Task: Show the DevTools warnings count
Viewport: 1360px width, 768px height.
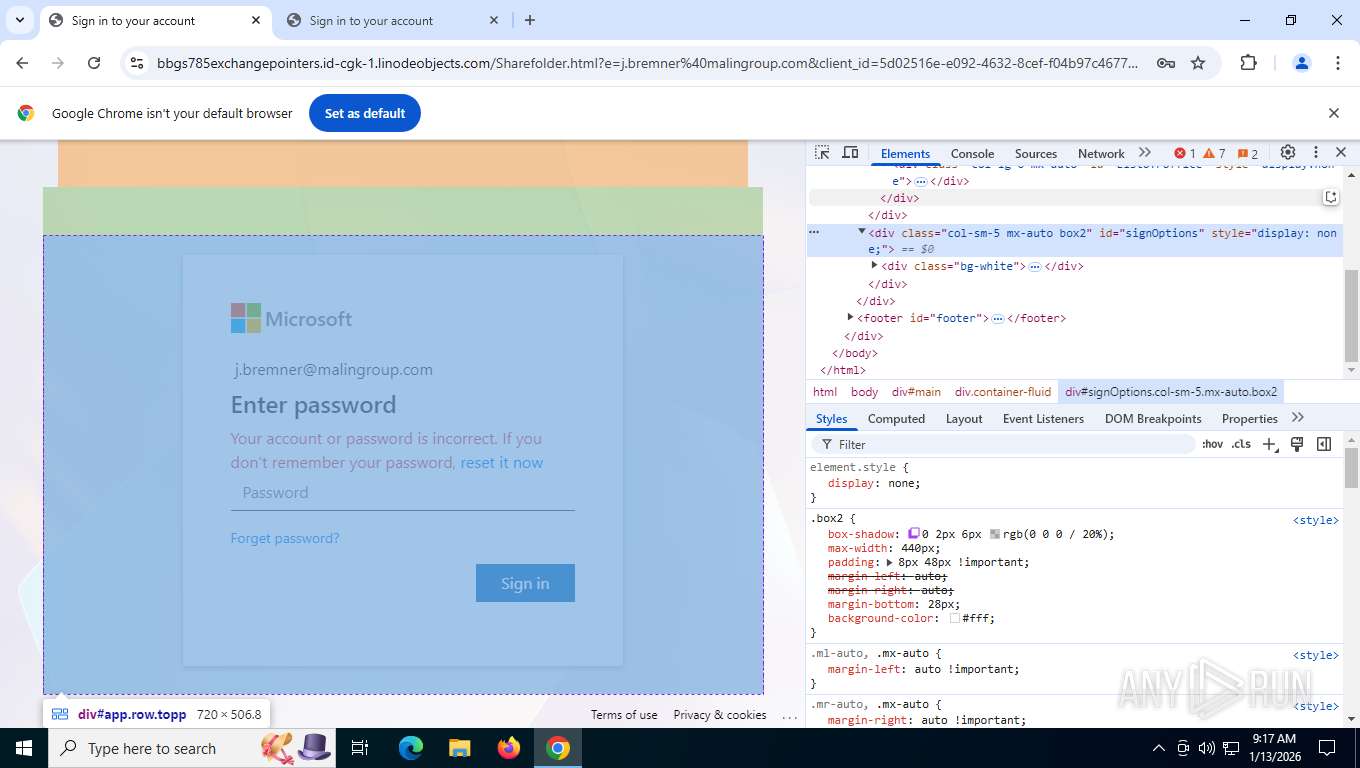Action: 1214,153
